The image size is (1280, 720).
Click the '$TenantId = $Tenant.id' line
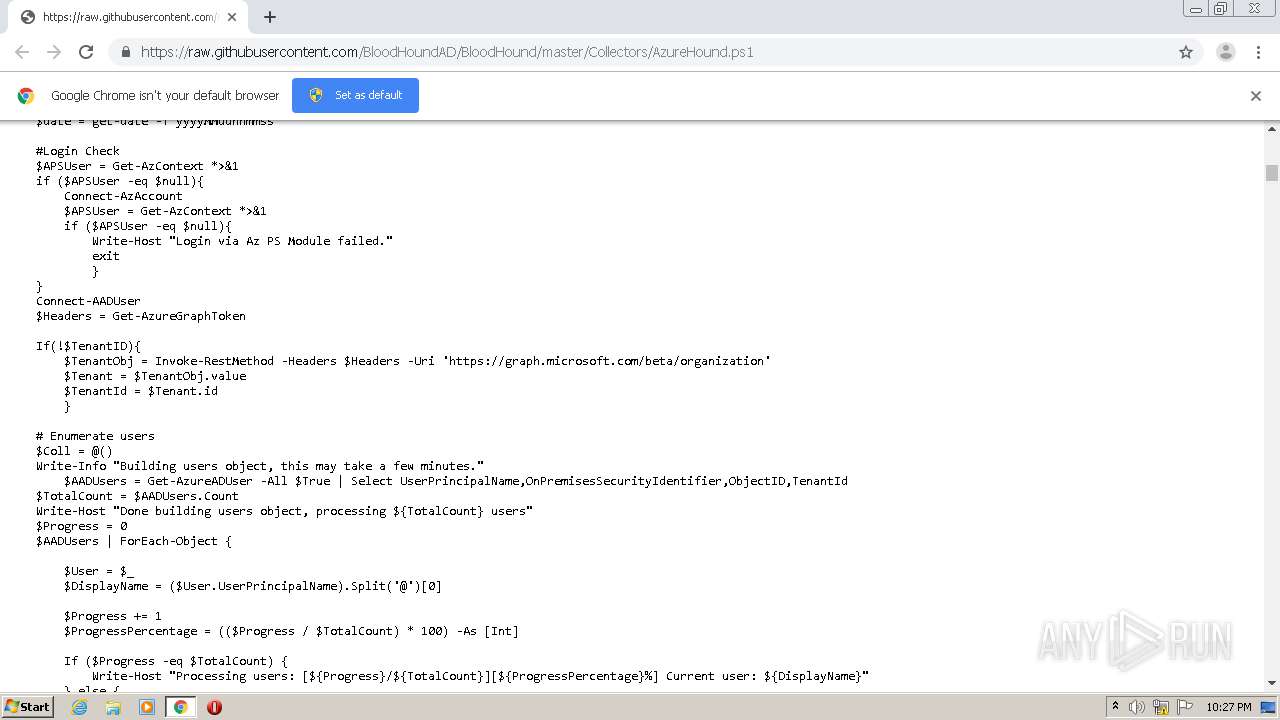point(141,391)
